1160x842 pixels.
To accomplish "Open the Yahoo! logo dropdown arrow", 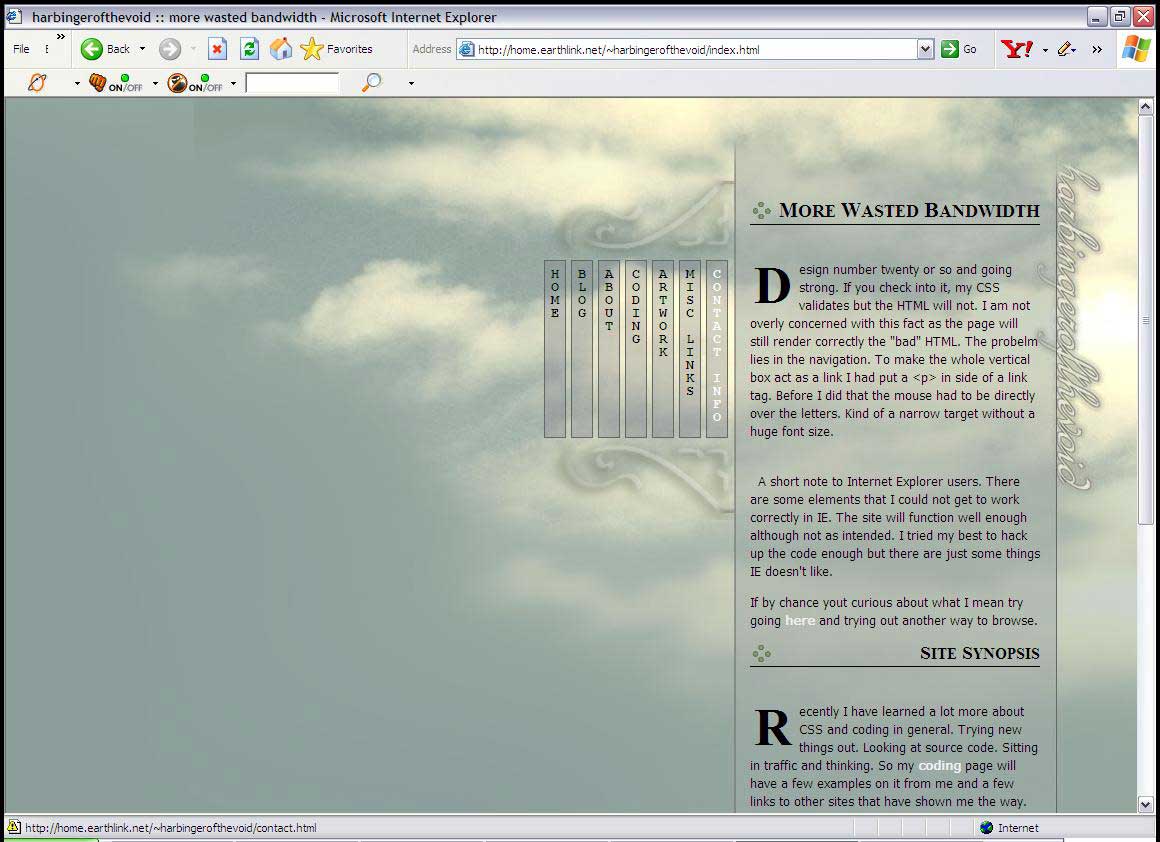I will (x=1045, y=50).
